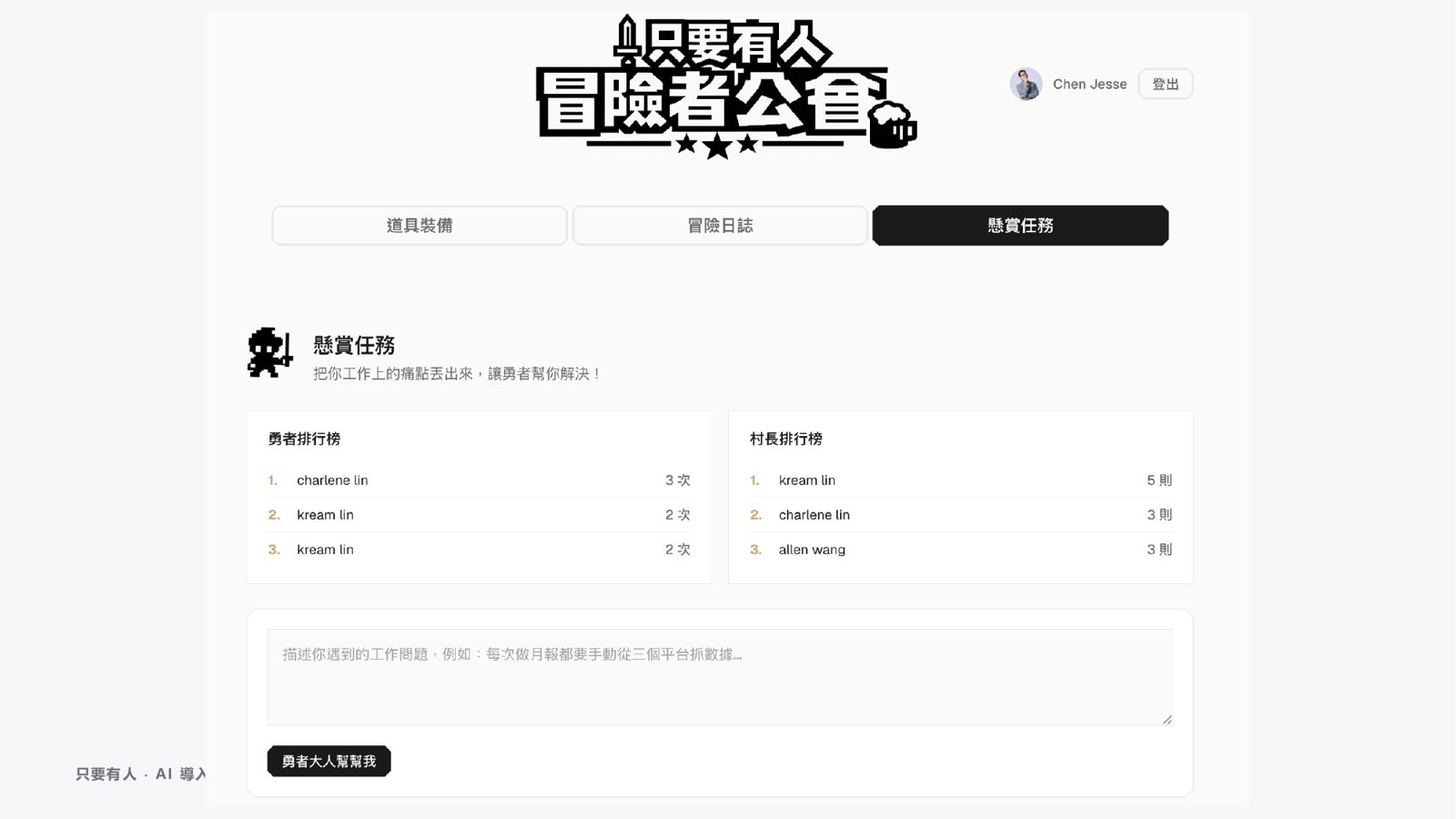Click the textarea resize handle corner
The width and height of the screenshot is (1456, 819).
[1167, 719]
